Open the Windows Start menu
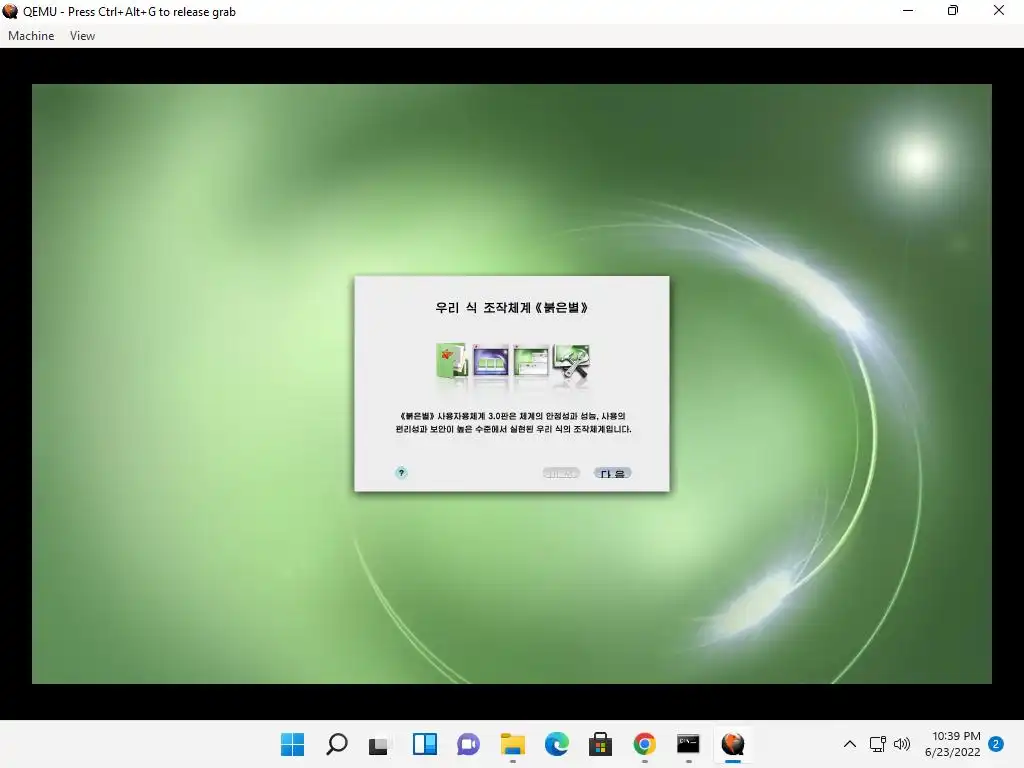1024x768 pixels. [292, 744]
